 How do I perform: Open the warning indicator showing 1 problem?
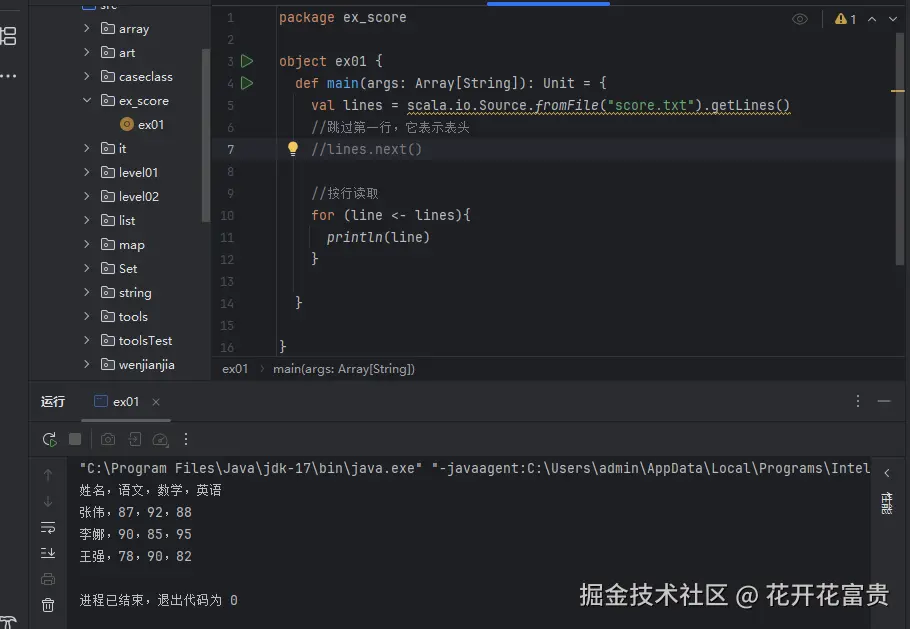pyautogui.click(x=845, y=19)
